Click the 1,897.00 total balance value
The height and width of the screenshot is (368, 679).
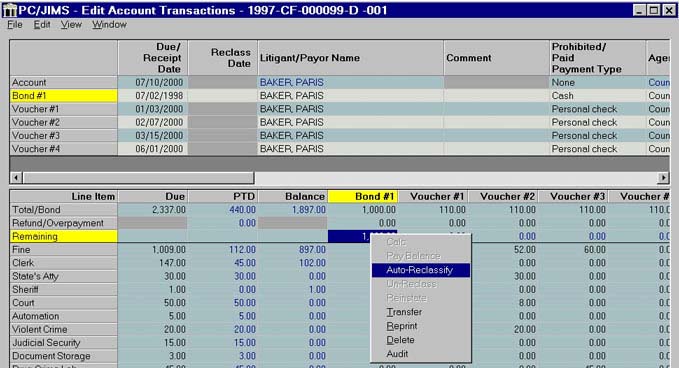tap(308, 210)
